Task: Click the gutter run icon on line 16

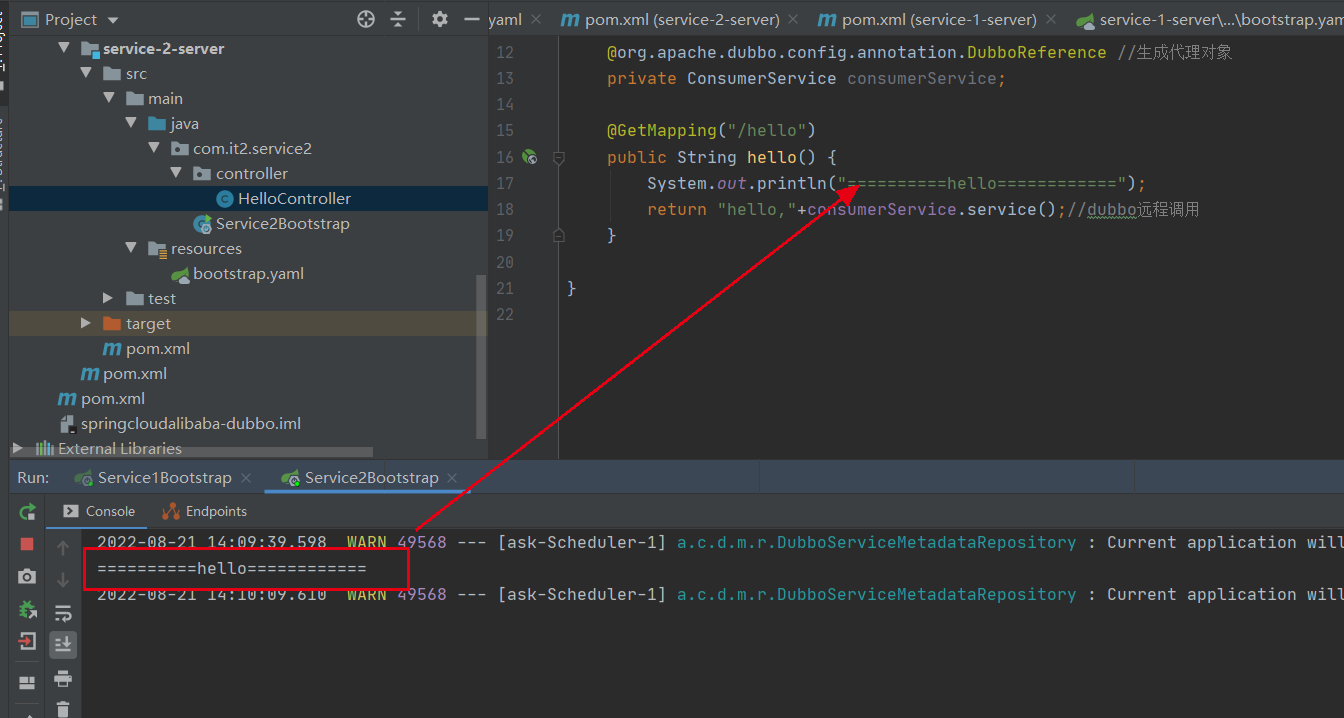Action: pyautogui.click(x=530, y=157)
